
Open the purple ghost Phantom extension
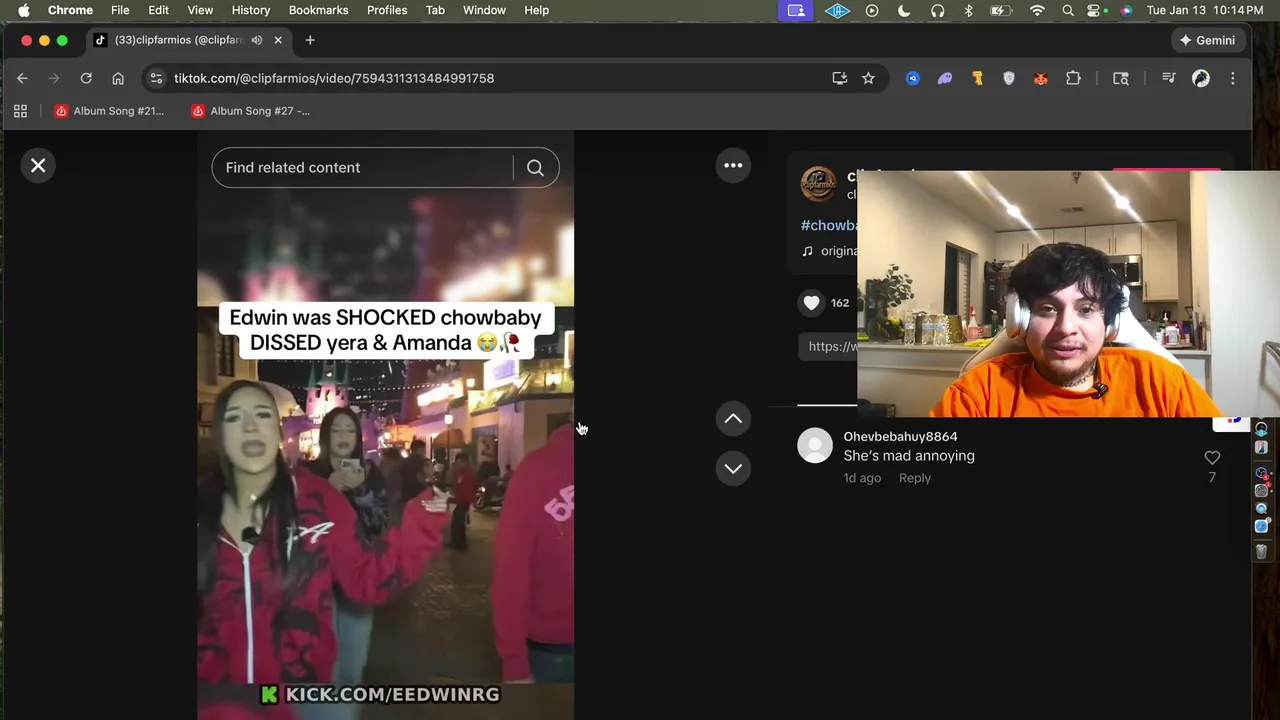[945, 78]
